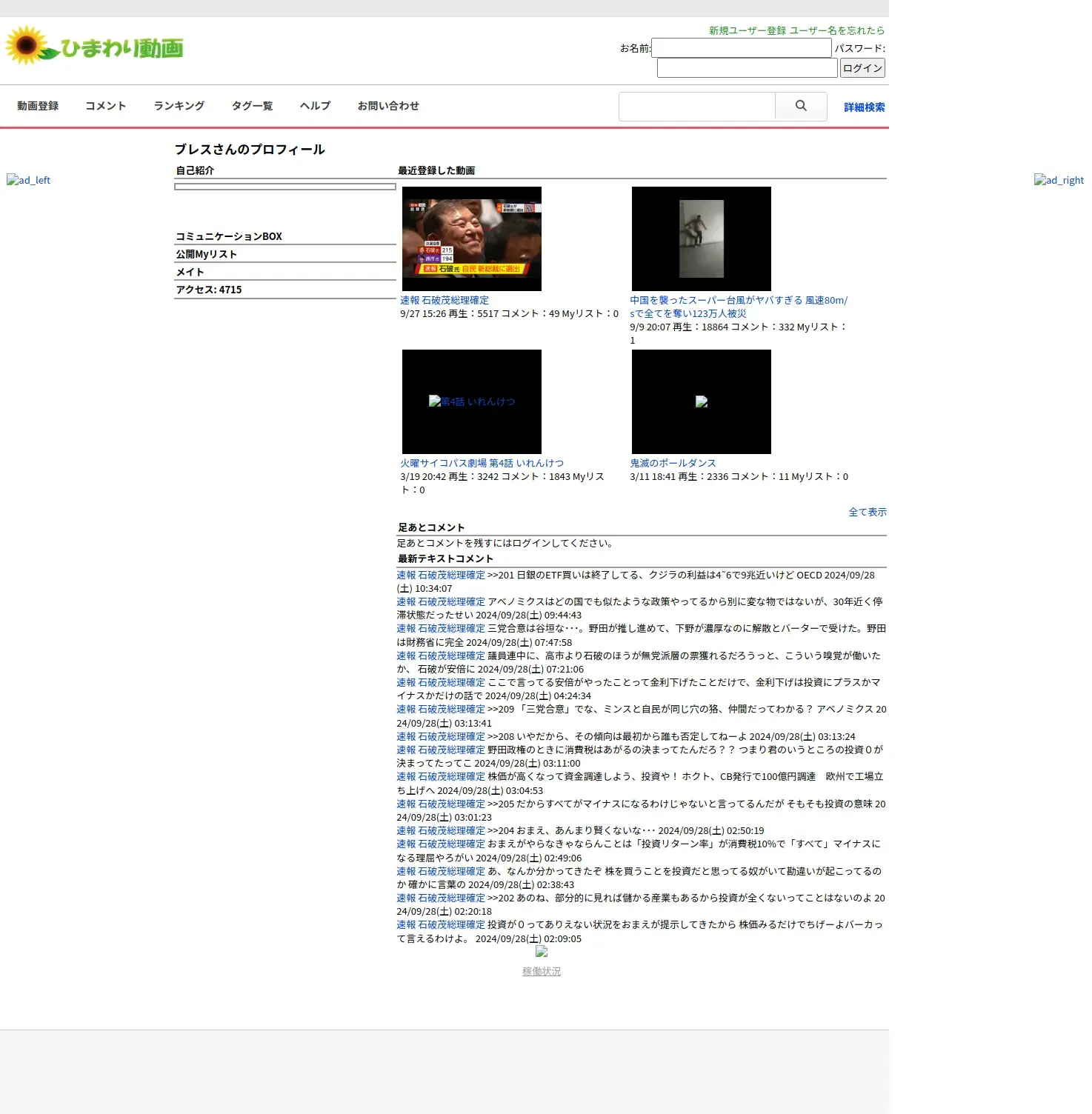Focus the お名前 username field

pyautogui.click(x=742, y=48)
